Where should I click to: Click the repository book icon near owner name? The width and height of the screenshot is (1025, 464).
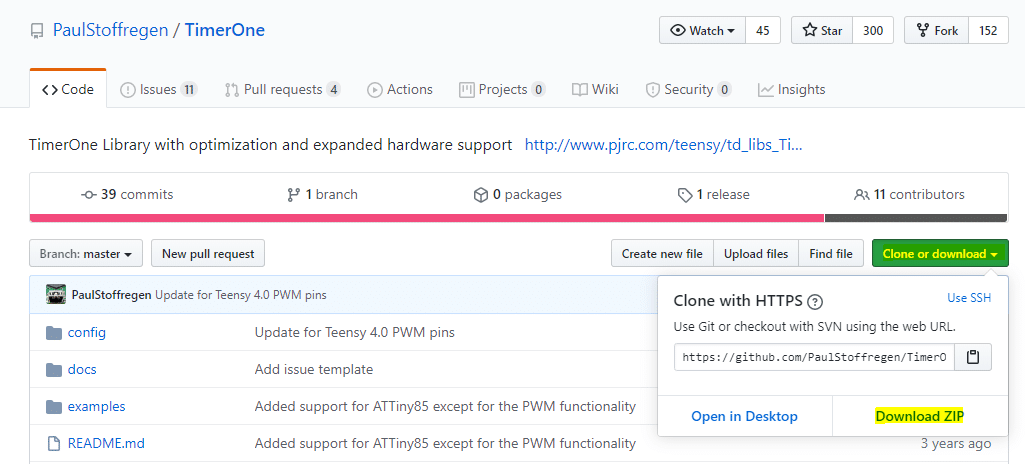point(36,31)
